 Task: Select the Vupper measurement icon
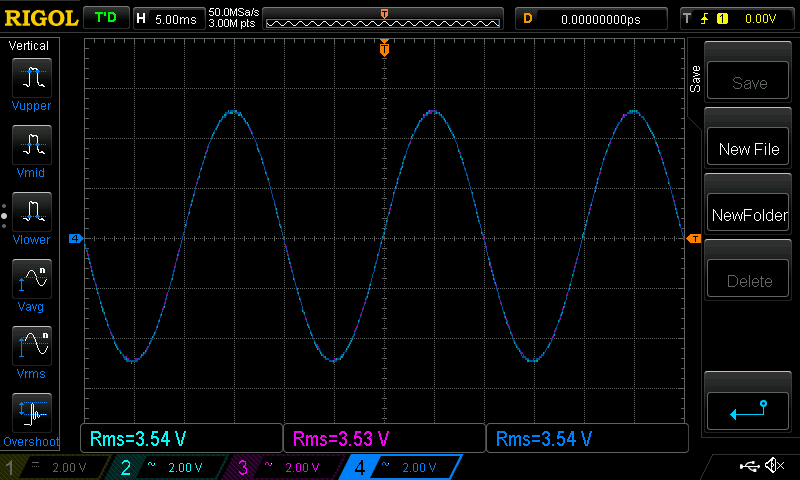point(32,78)
